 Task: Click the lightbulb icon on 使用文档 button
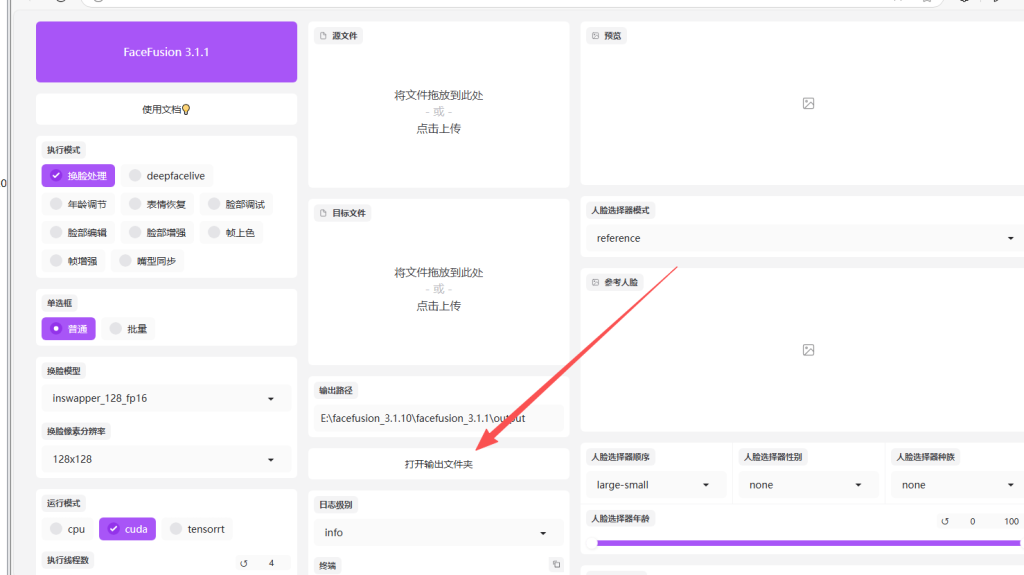click(186, 109)
